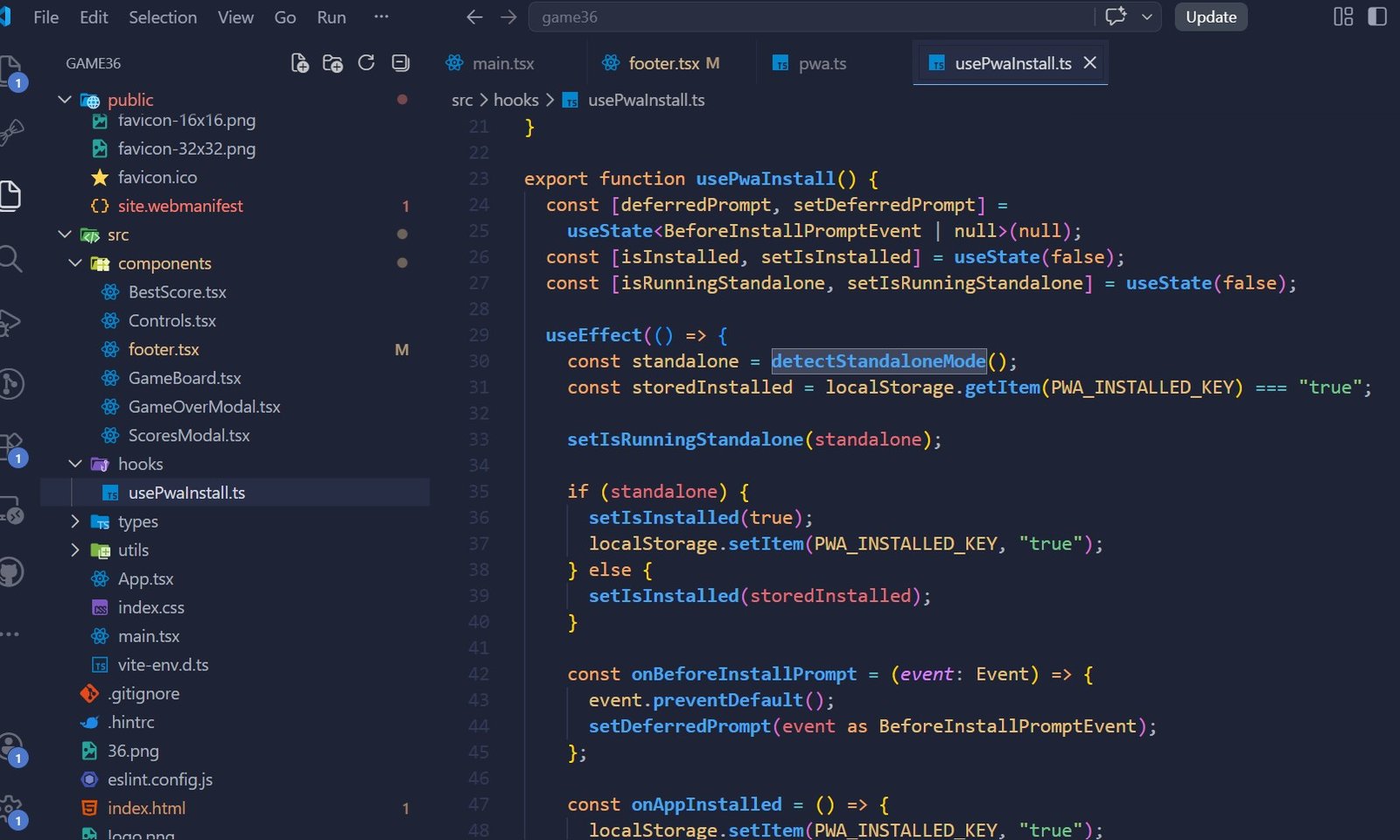Screen dimensions: 1400x840
Task: Click the src breadcrumb
Action: tap(462, 100)
